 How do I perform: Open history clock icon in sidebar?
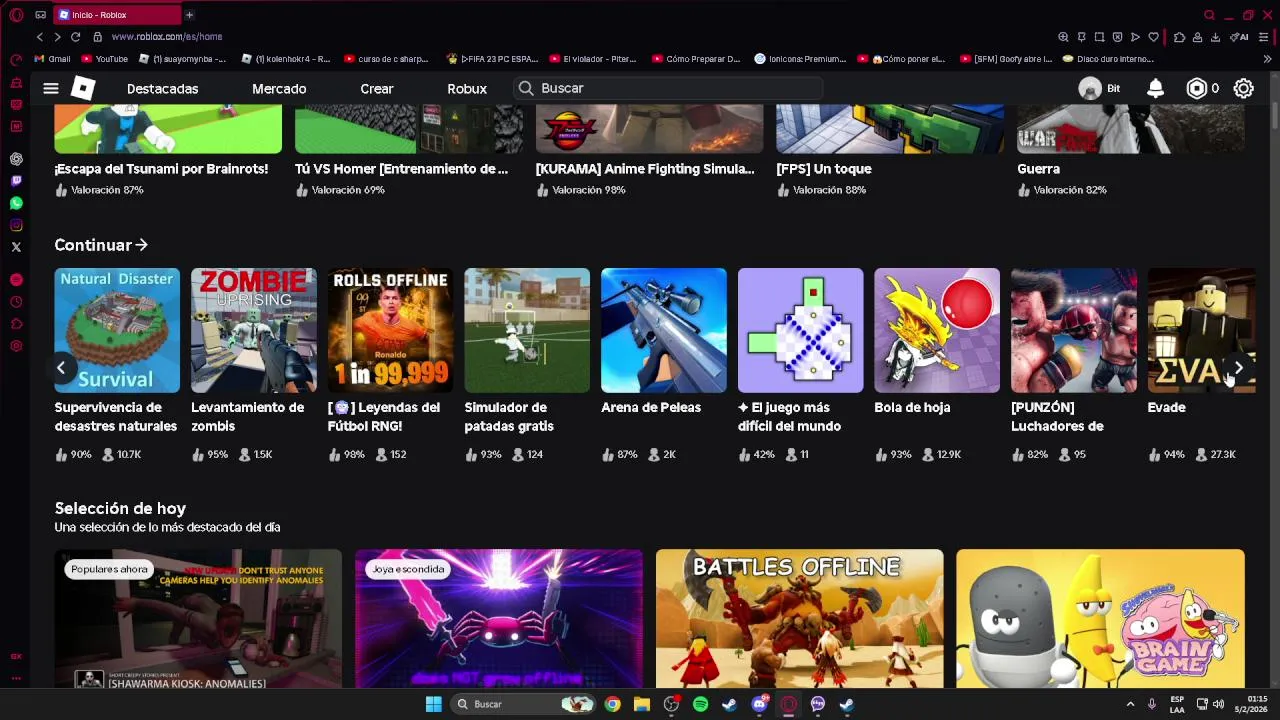[16, 302]
